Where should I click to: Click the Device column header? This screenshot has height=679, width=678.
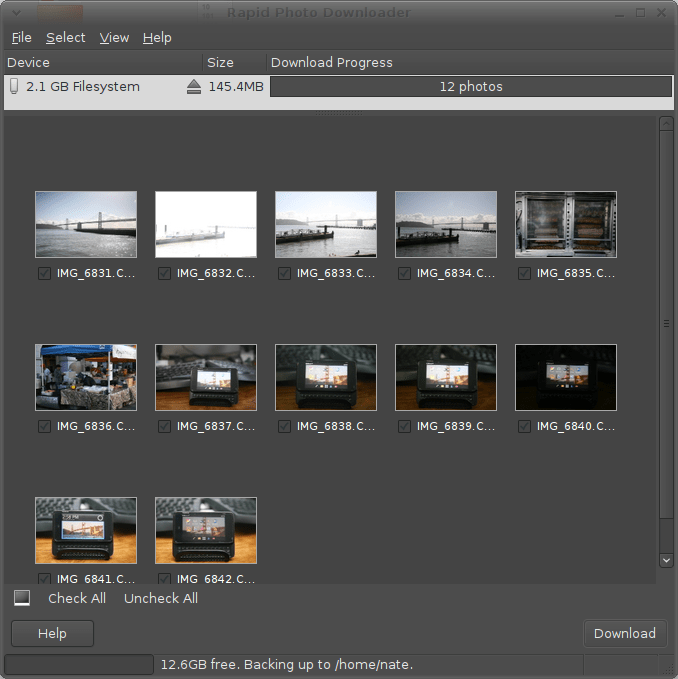point(103,62)
